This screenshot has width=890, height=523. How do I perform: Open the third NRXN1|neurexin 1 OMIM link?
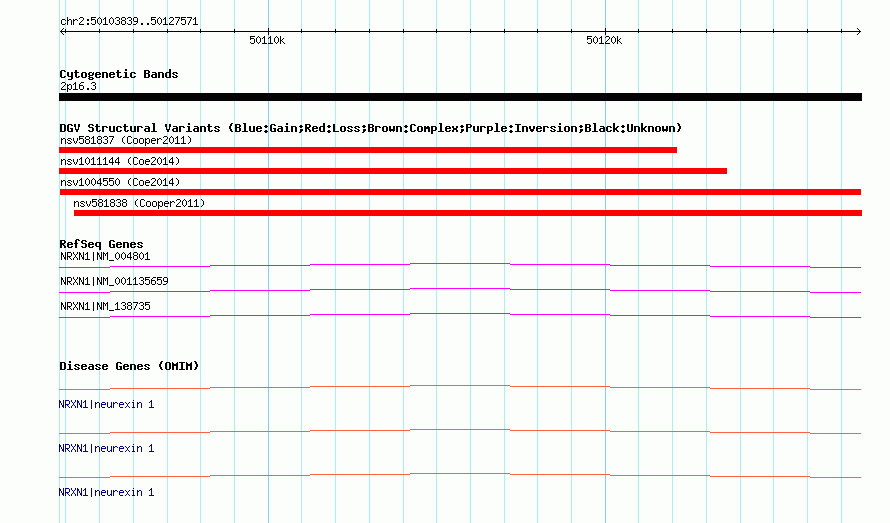(106, 492)
